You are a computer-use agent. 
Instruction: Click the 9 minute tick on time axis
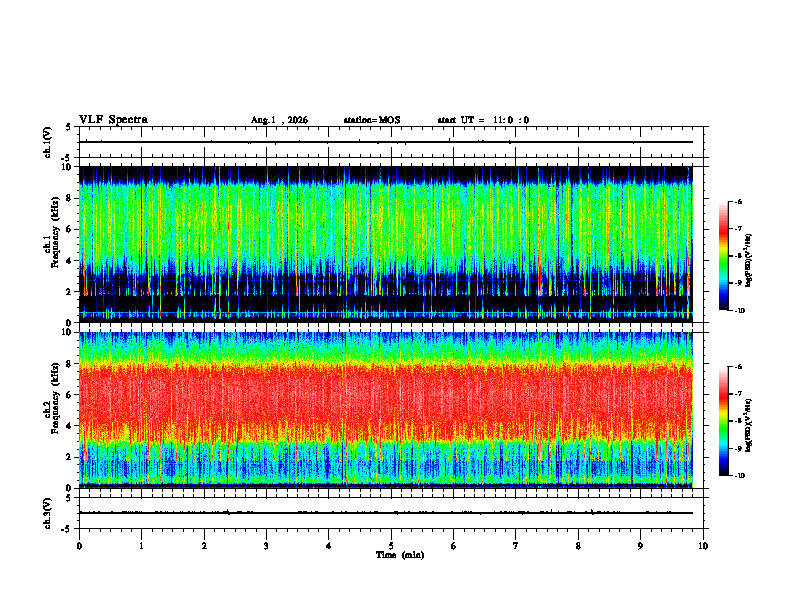coord(640,546)
